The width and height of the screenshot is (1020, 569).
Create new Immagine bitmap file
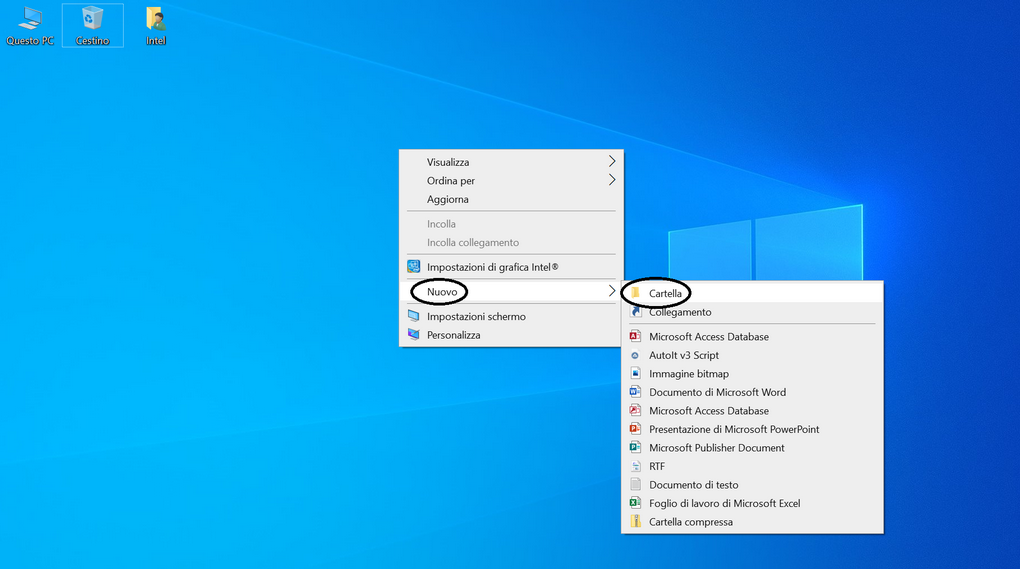point(753,373)
